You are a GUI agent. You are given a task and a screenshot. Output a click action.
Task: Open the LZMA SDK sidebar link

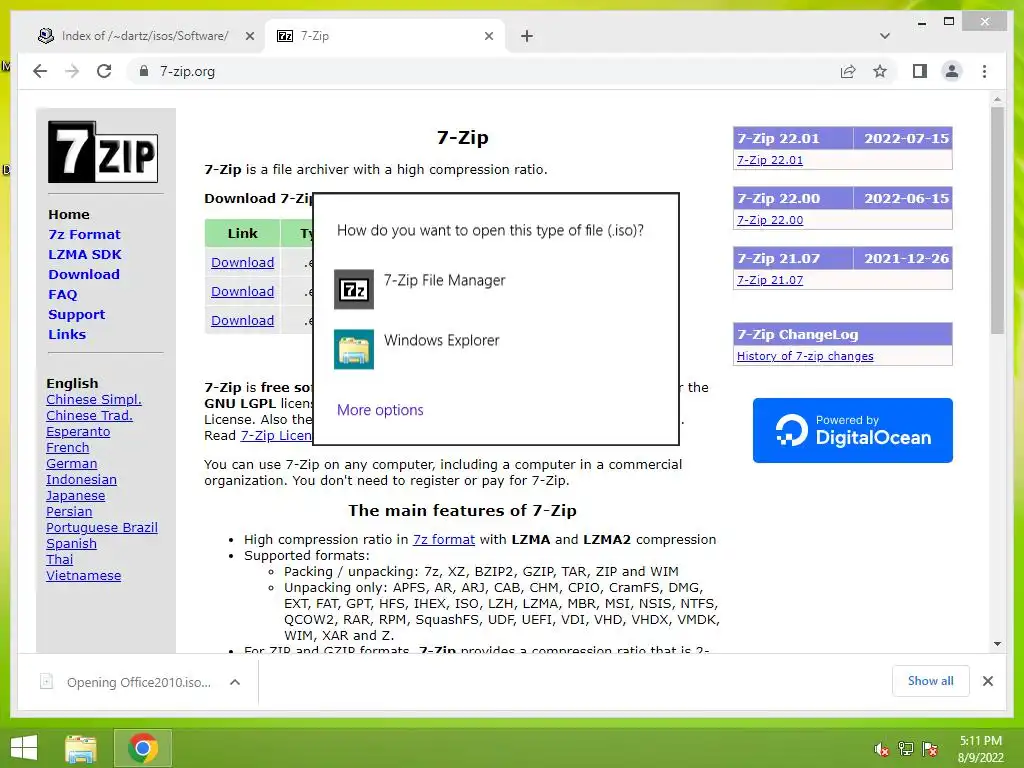coord(85,255)
